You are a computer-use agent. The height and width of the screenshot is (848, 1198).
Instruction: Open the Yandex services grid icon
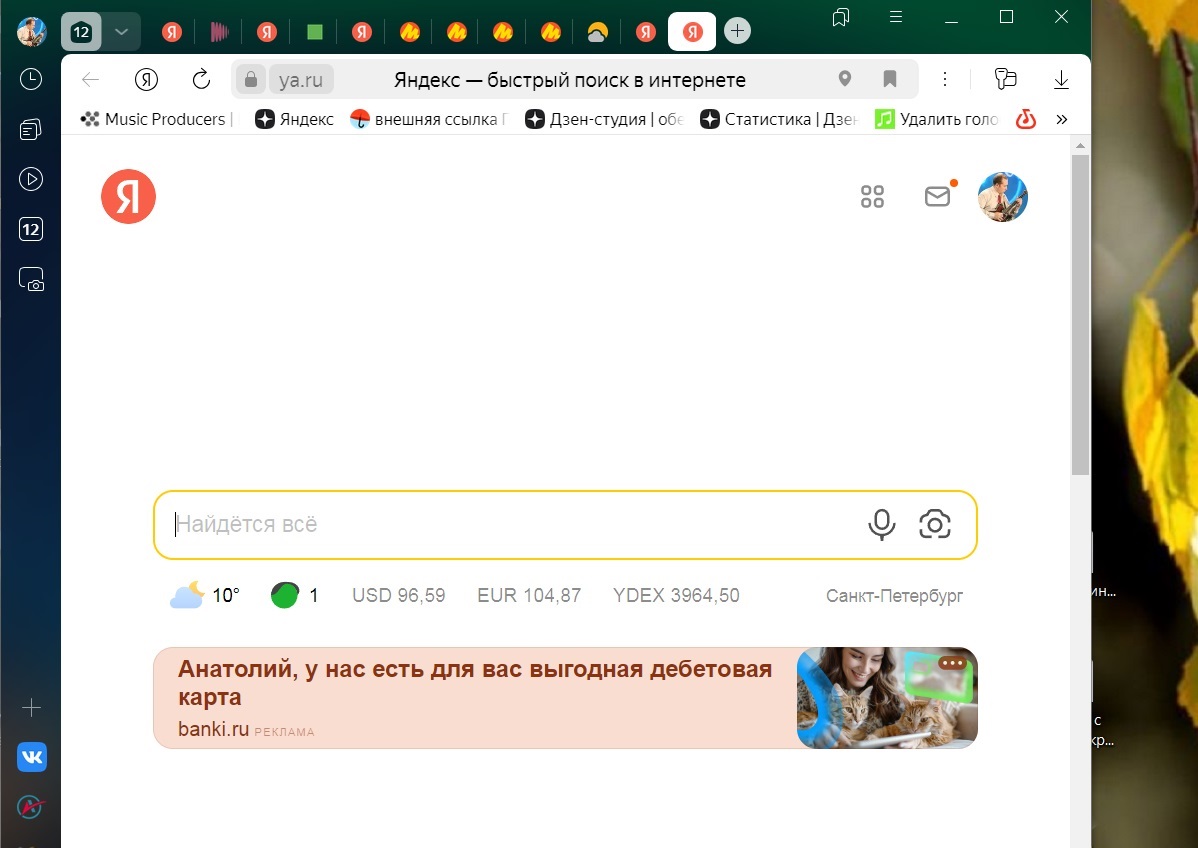point(872,197)
